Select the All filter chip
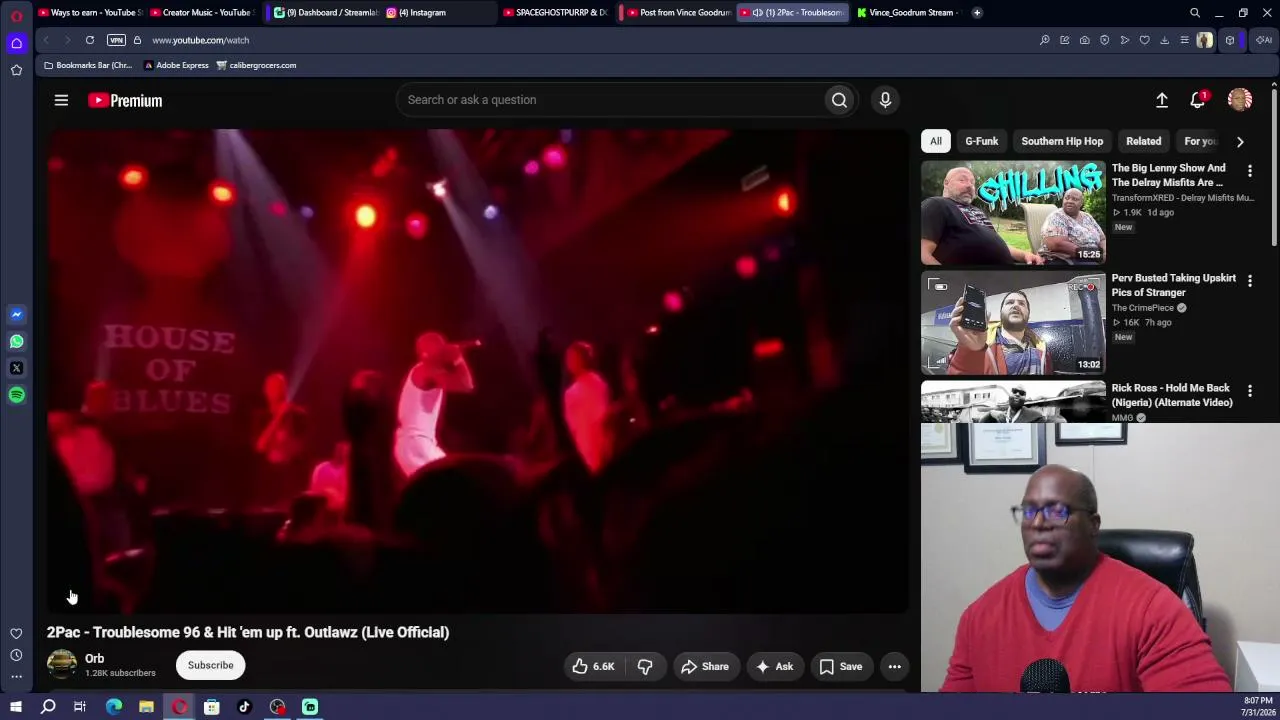 [936, 141]
